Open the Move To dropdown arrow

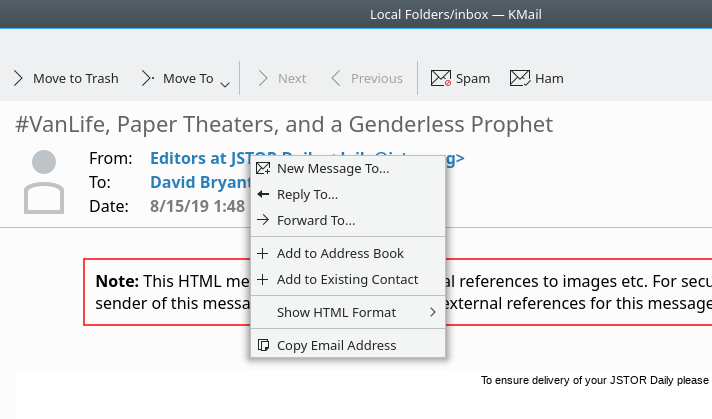(x=225, y=84)
